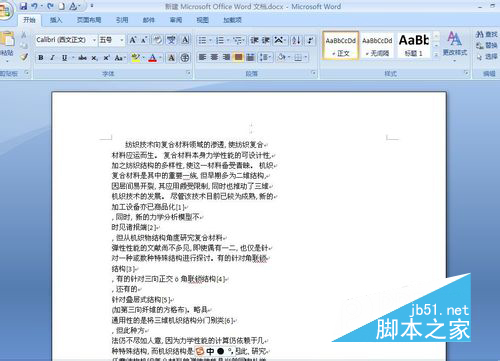The width and height of the screenshot is (500, 361).
Task: Apply the 正文 style
Action: [x=341, y=46]
